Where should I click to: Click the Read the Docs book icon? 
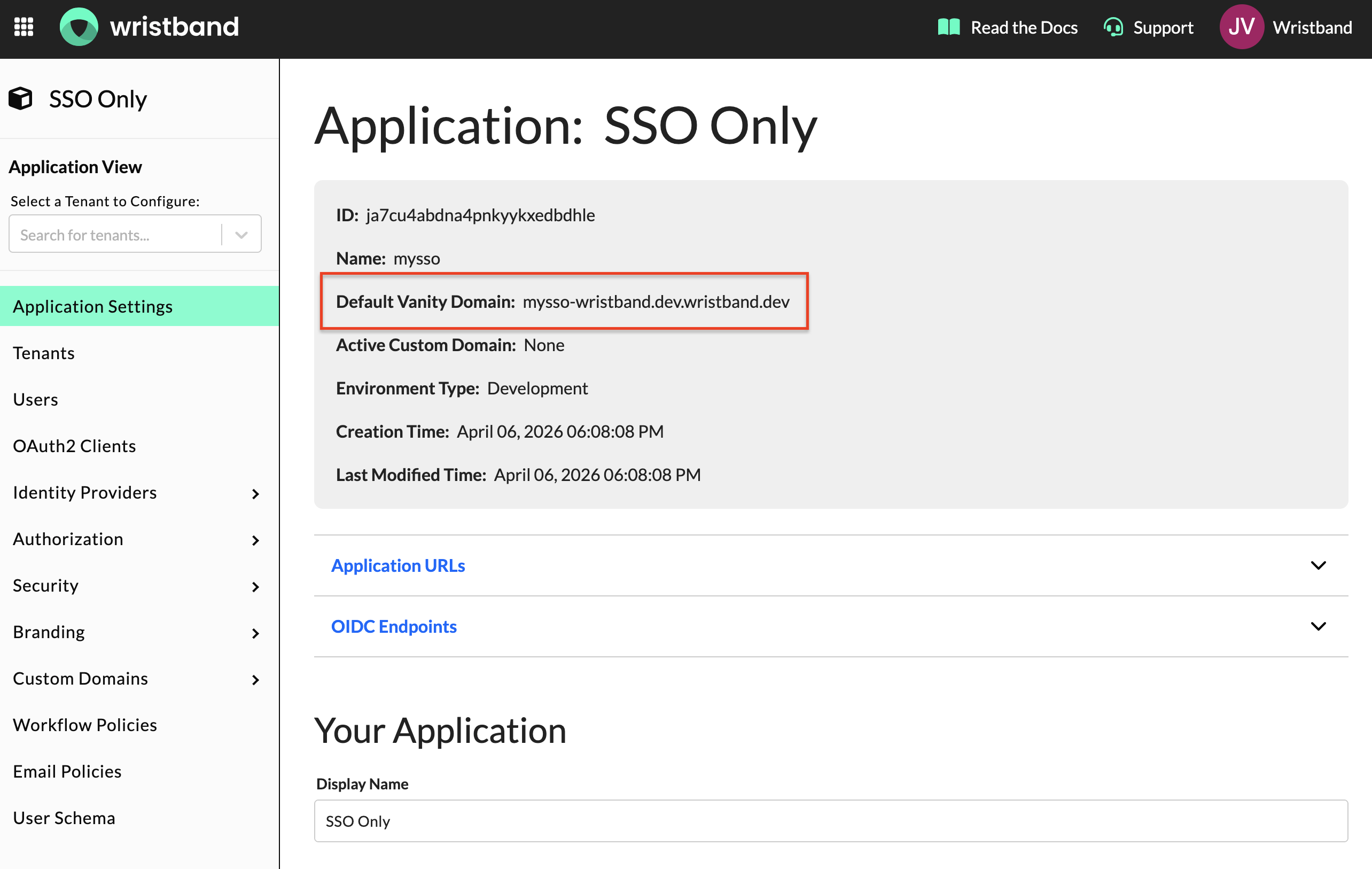coord(948,27)
